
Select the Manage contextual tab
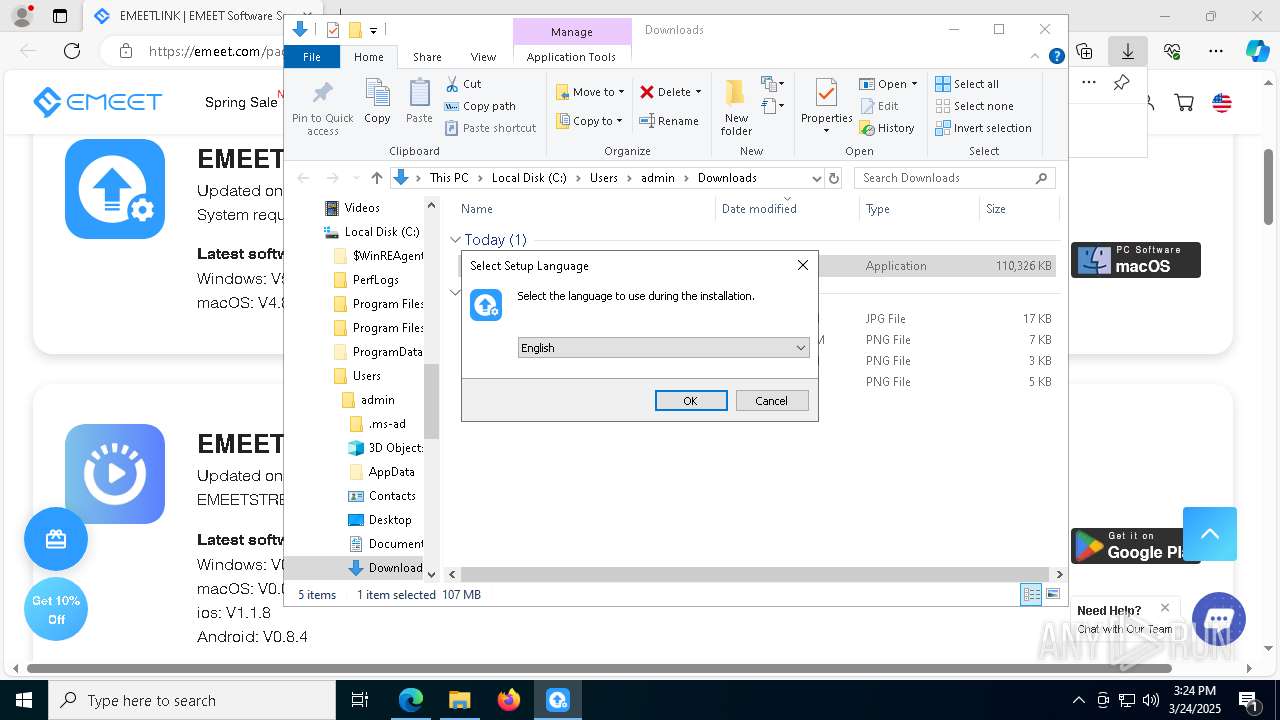coord(572,32)
